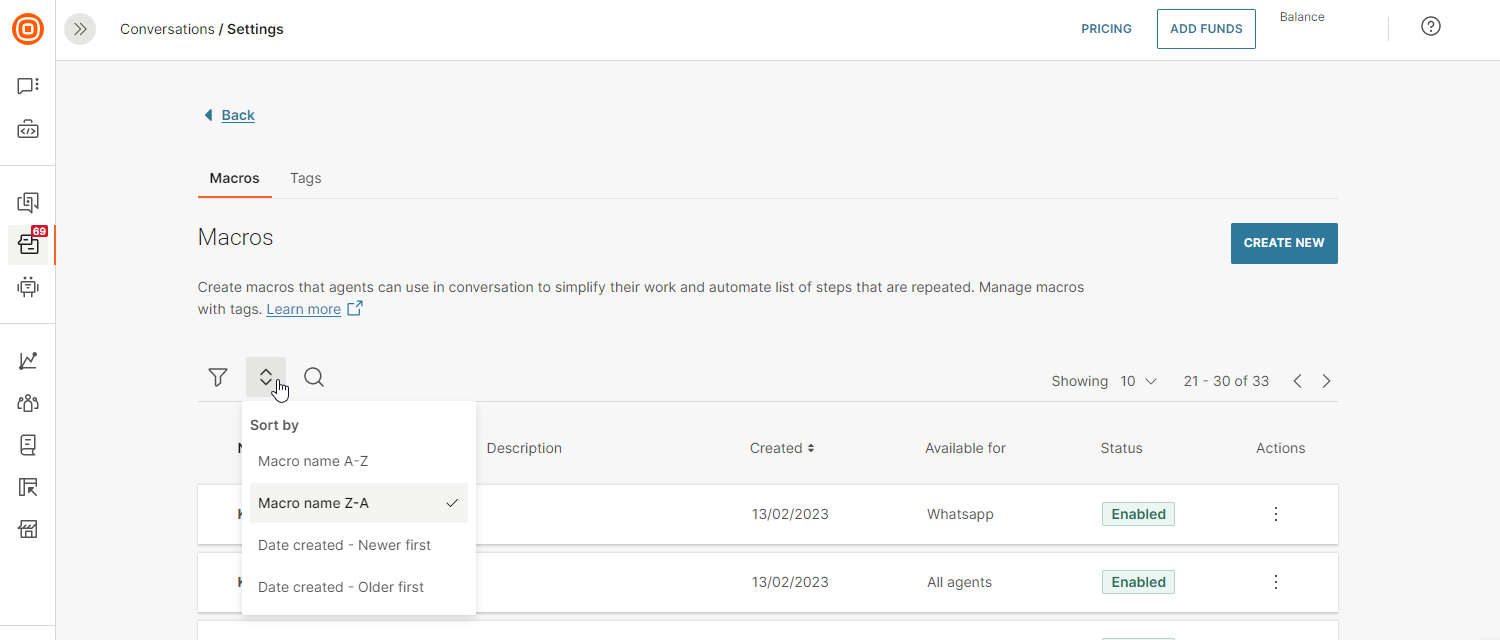Image resolution: width=1500 pixels, height=640 pixels.
Task: Open the help question mark icon
Action: pos(1430,27)
